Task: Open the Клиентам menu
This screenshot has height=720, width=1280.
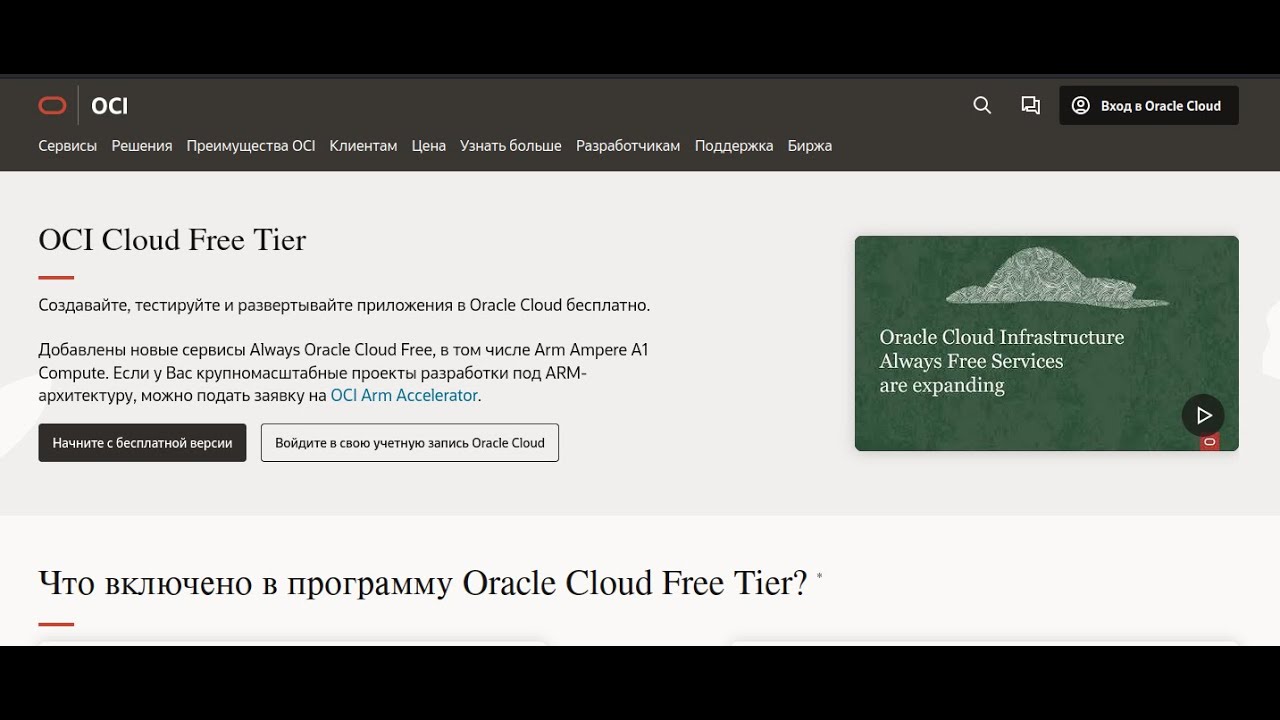Action: point(363,146)
